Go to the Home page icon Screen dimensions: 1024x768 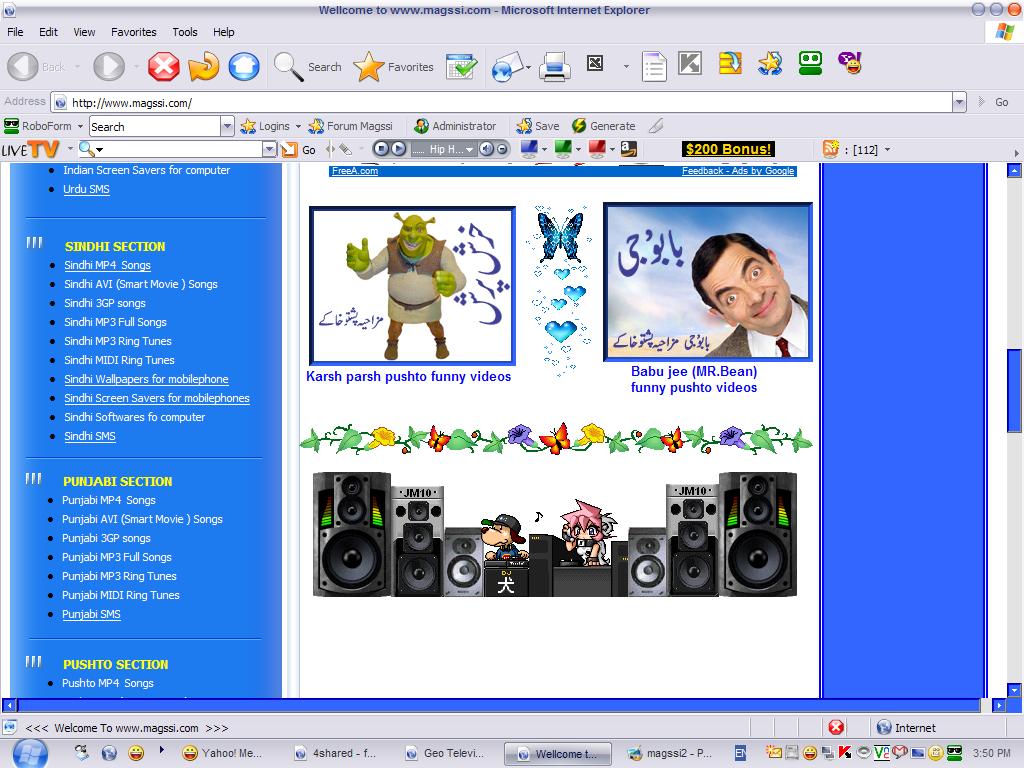(243, 67)
